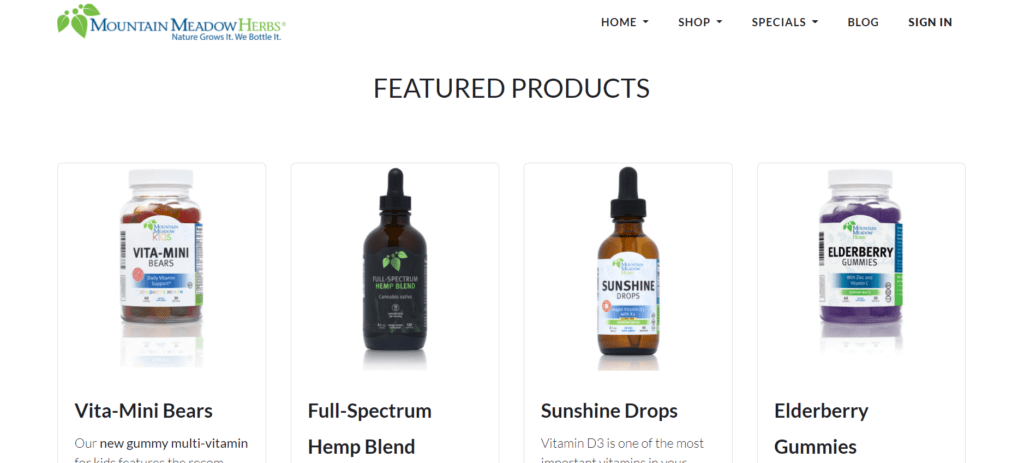Go to the BLOG page
1024x463 pixels.
[863, 22]
